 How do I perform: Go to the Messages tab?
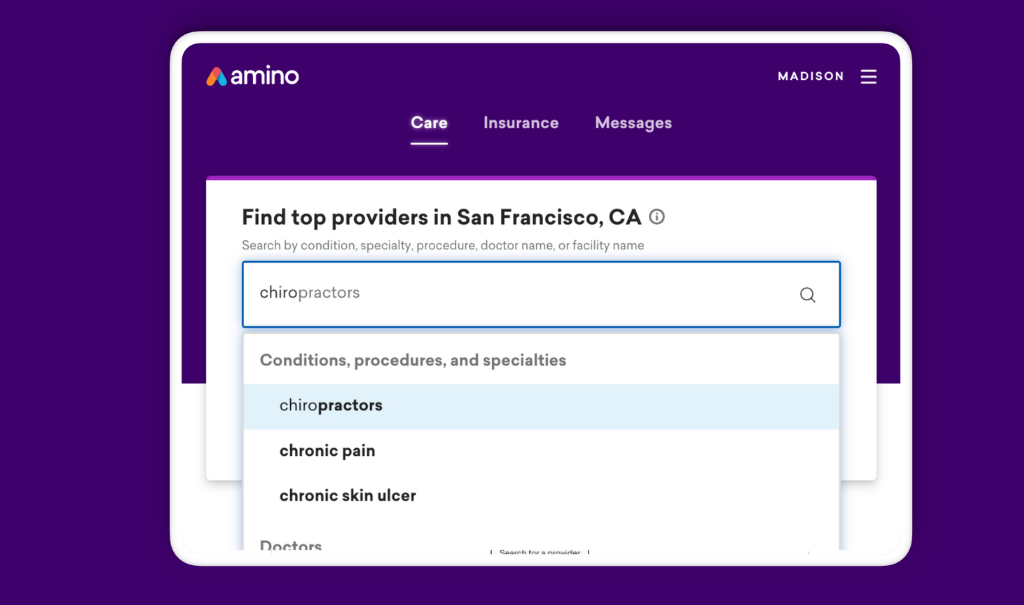coord(633,123)
